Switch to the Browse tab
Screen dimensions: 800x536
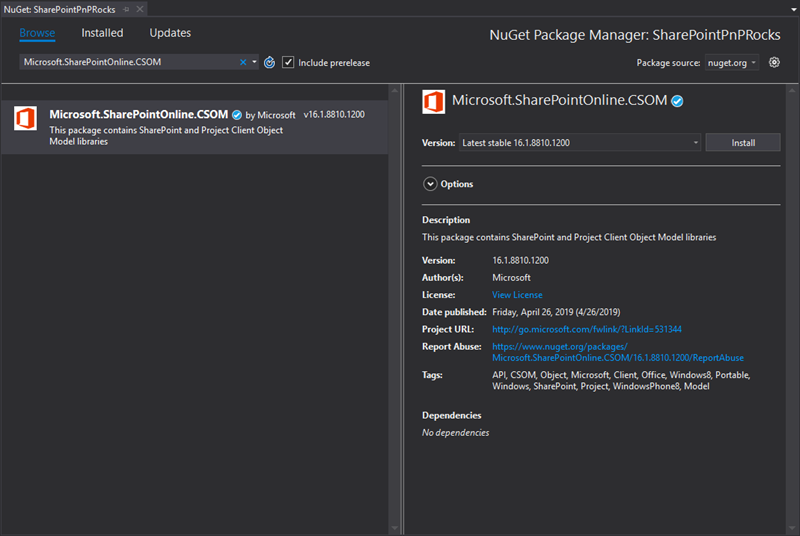pos(37,33)
